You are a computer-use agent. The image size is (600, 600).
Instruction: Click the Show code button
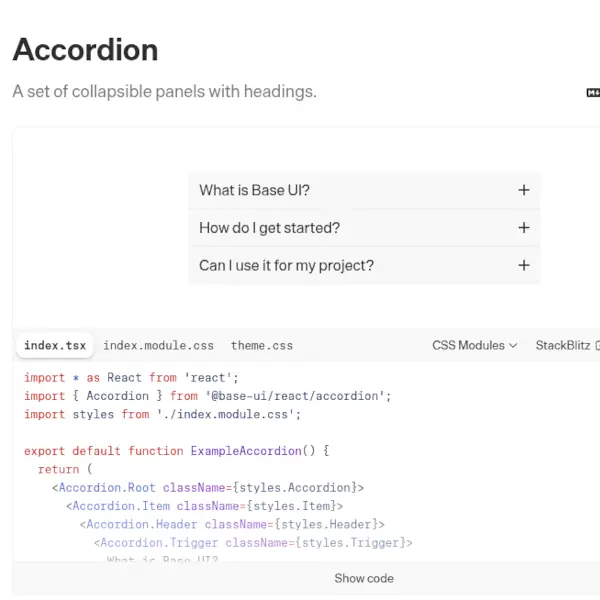(x=364, y=578)
